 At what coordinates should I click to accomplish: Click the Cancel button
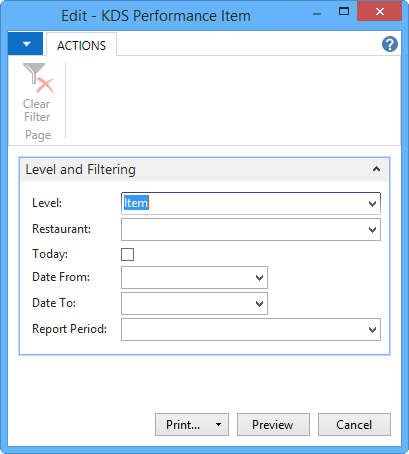tap(354, 425)
